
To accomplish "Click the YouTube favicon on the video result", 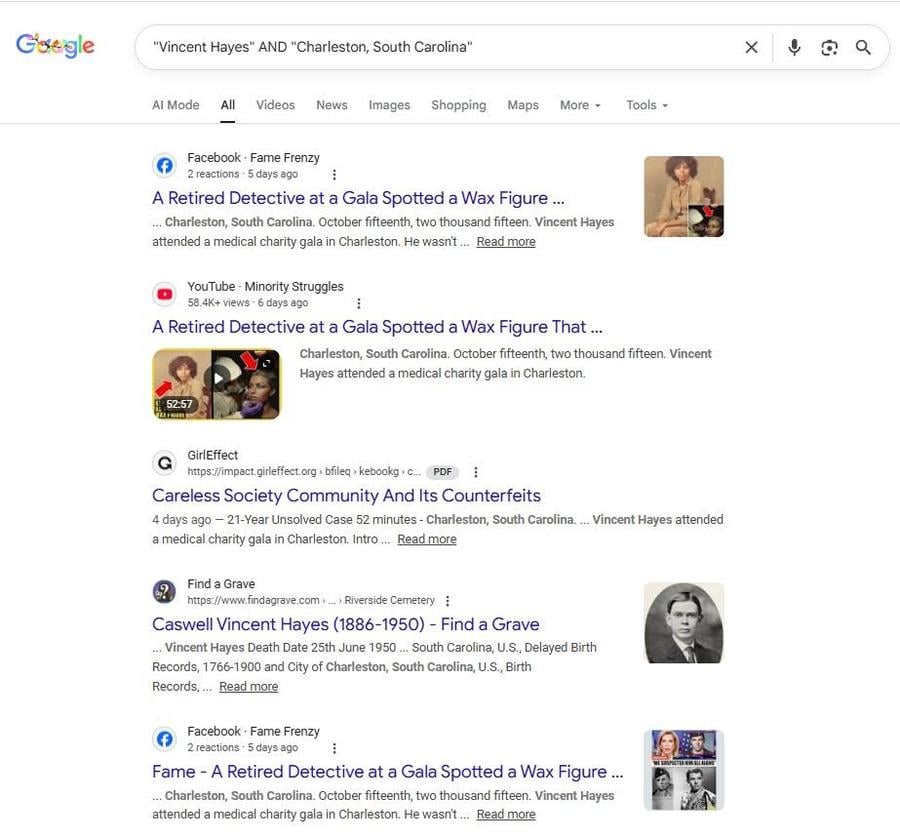I will coord(164,293).
